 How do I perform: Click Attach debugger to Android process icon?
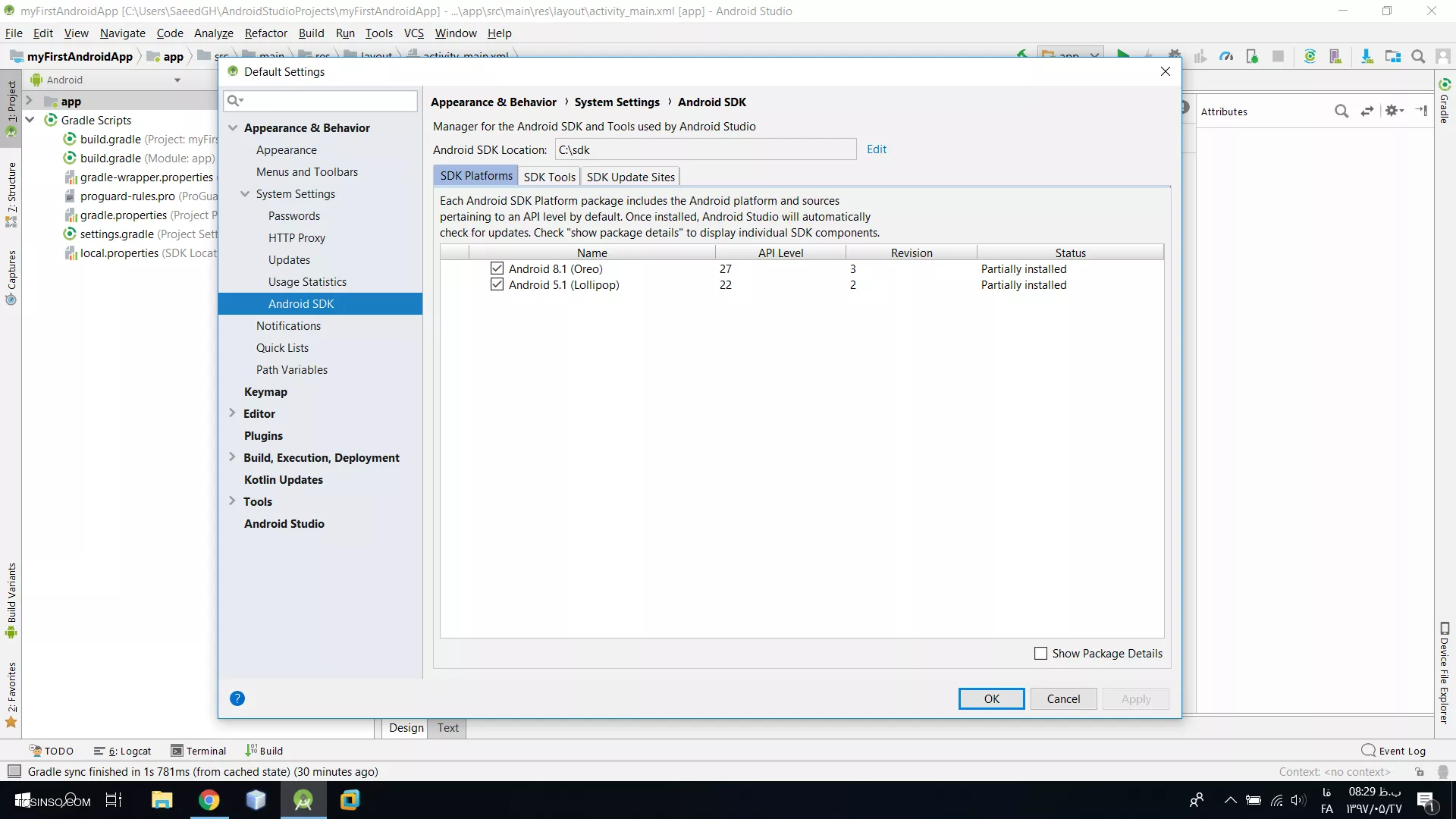(1252, 56)
